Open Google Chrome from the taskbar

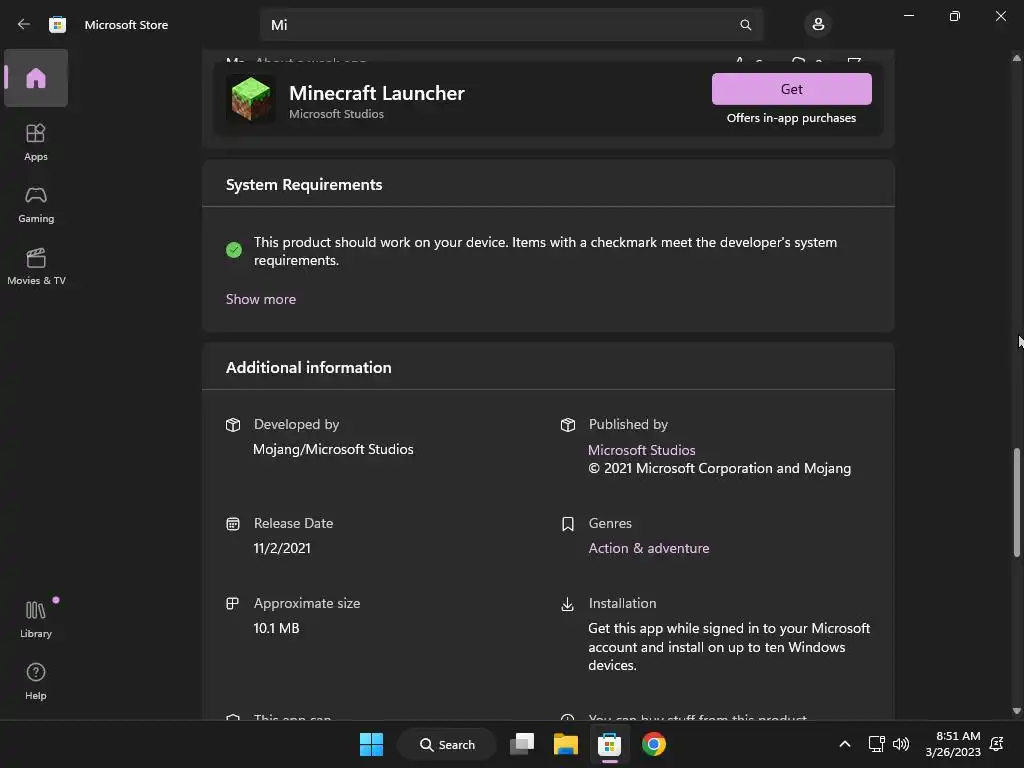click(653, 744)
